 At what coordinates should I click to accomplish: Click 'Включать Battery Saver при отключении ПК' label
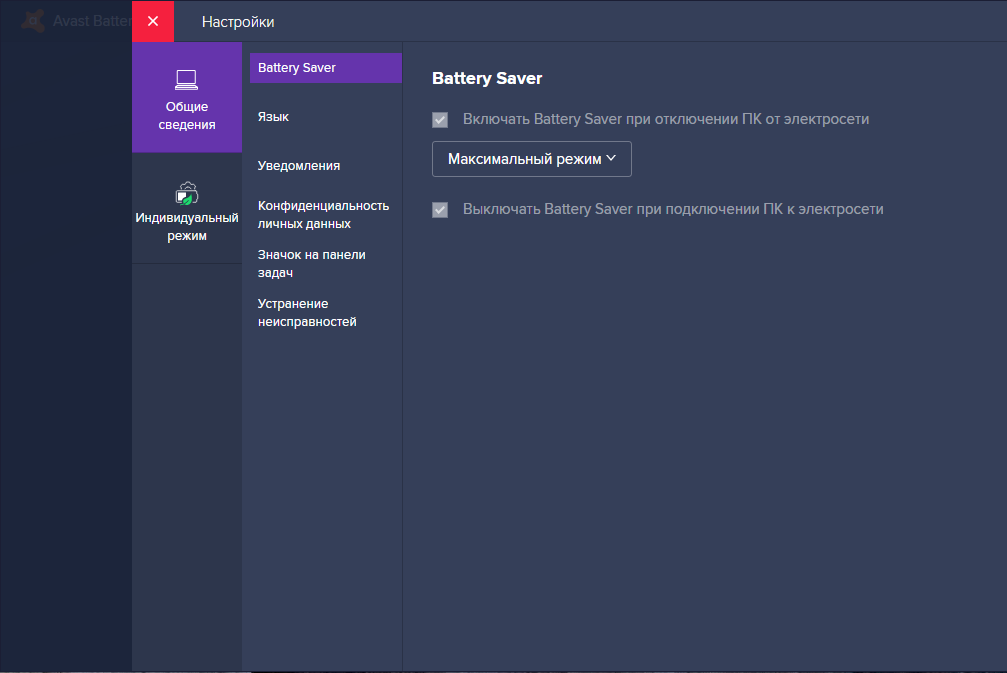click(666, 119)
